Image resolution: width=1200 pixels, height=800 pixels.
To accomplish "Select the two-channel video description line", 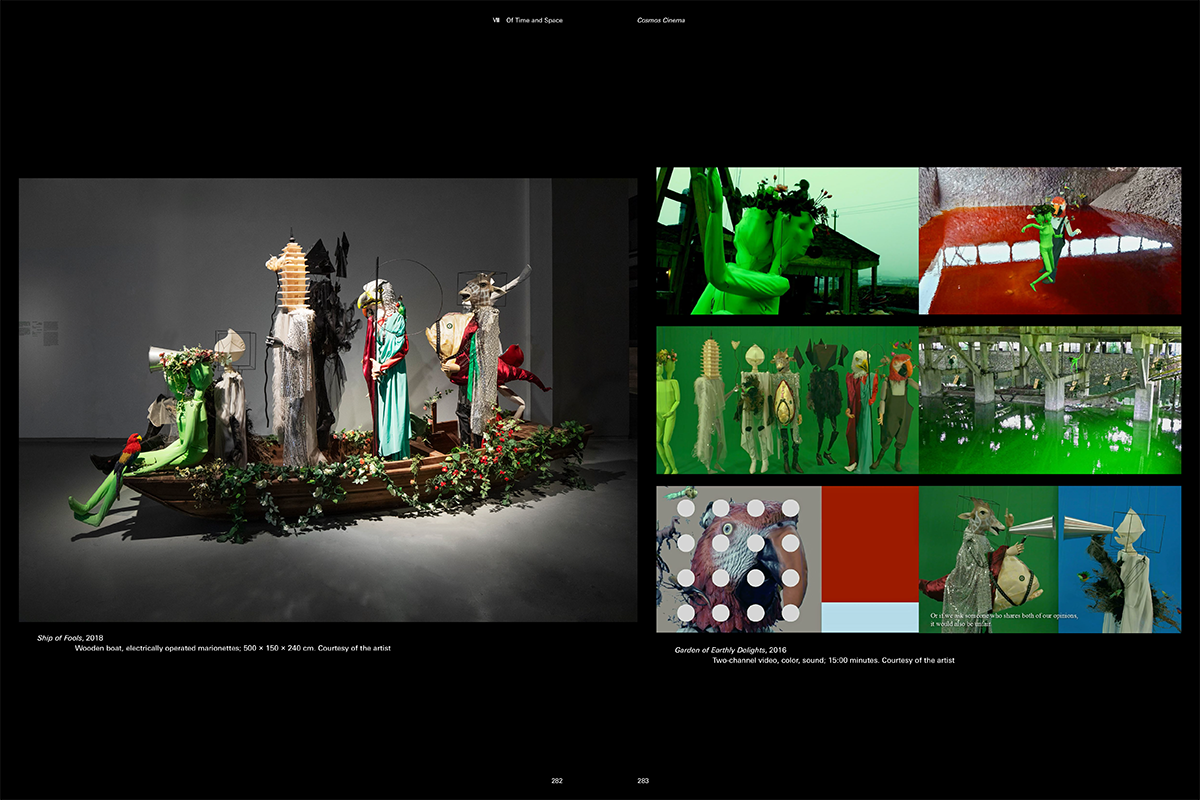I will [x=833, y=660].
